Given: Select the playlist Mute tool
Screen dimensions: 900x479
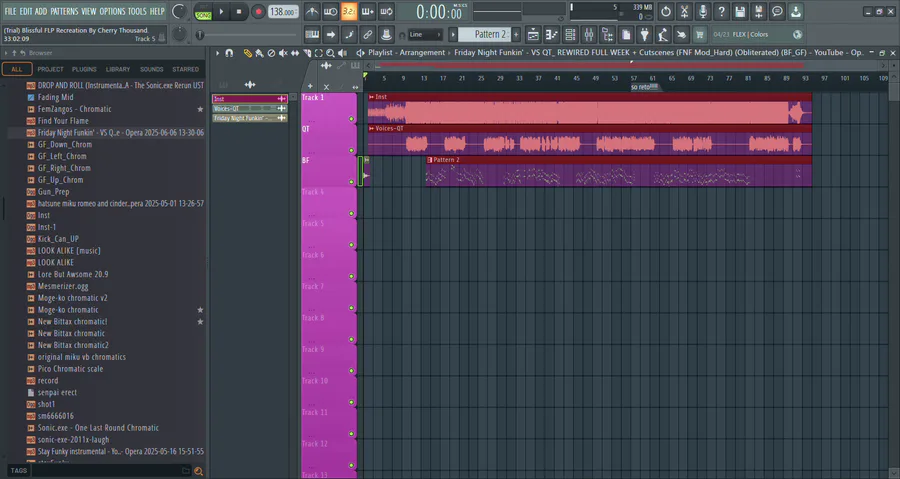Looking at the screenshot, I should (x=283, y=53).
